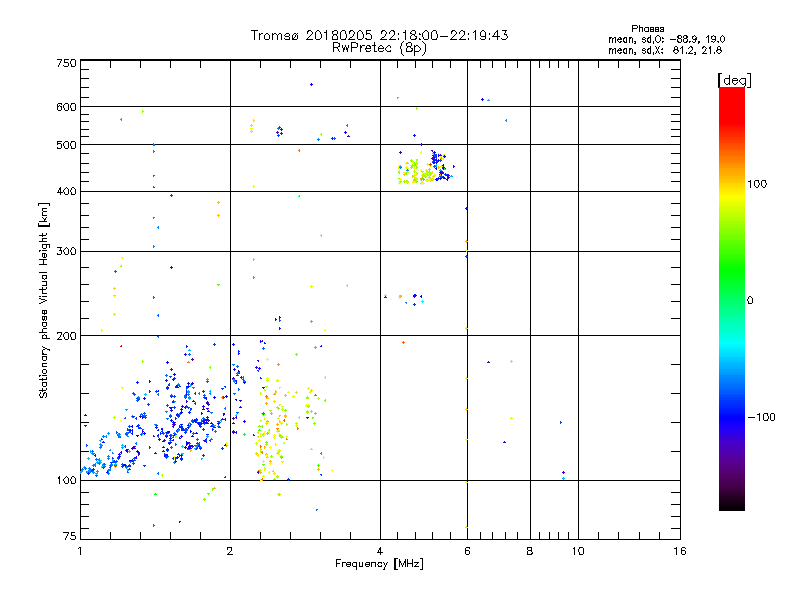Click the colorbar label '-100'
The width and height of the screenshot is (800, 600).
pyautogui.click(x=761, y=417)
